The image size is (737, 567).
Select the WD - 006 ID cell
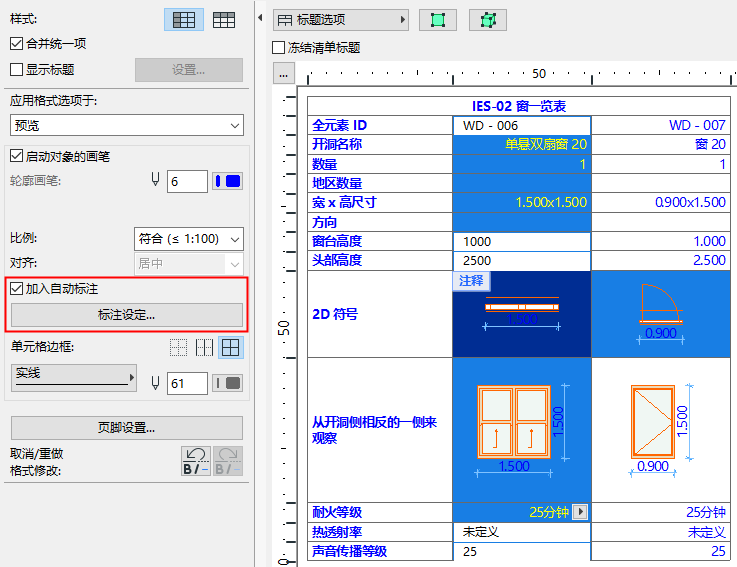point(522,126)
